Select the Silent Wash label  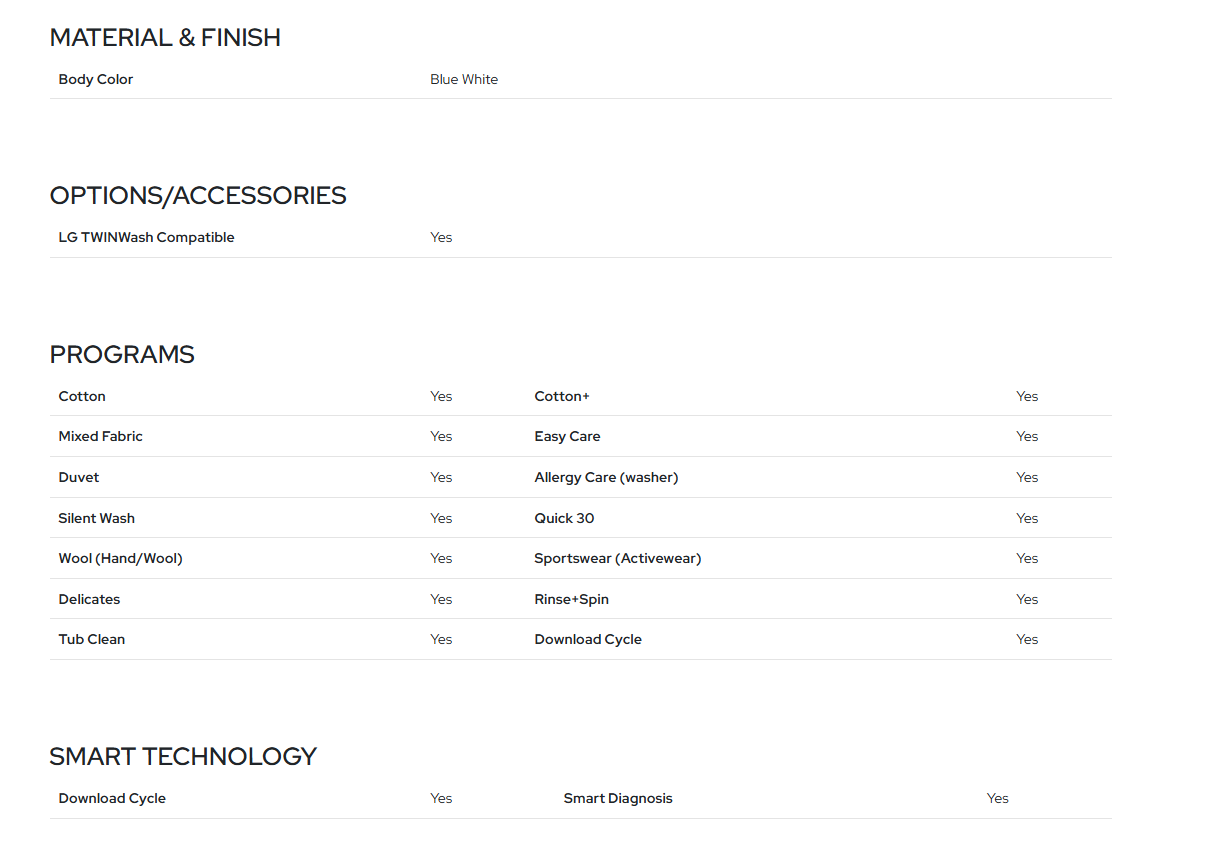pos(97,518)
